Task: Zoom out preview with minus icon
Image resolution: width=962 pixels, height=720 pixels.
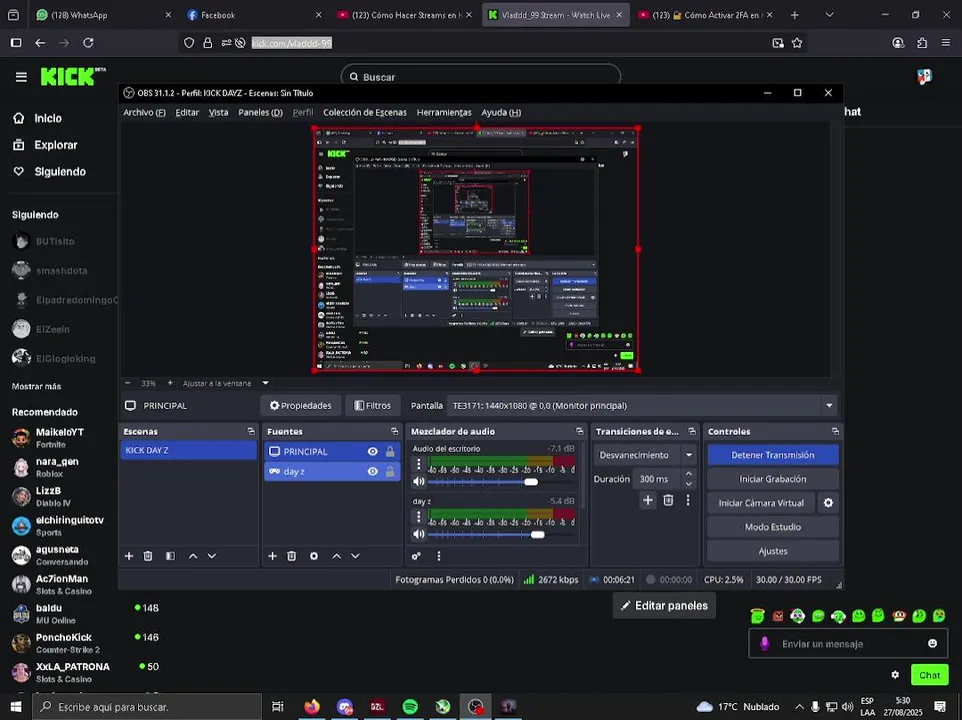Action: [128, 383]
